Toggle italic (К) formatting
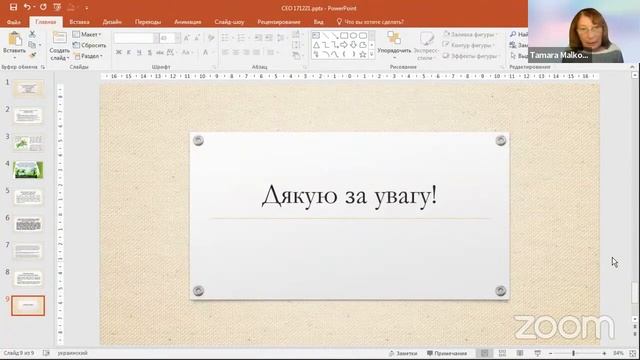Screen dimensions: 640x360 pyautogui.click(x=129, y=52)
